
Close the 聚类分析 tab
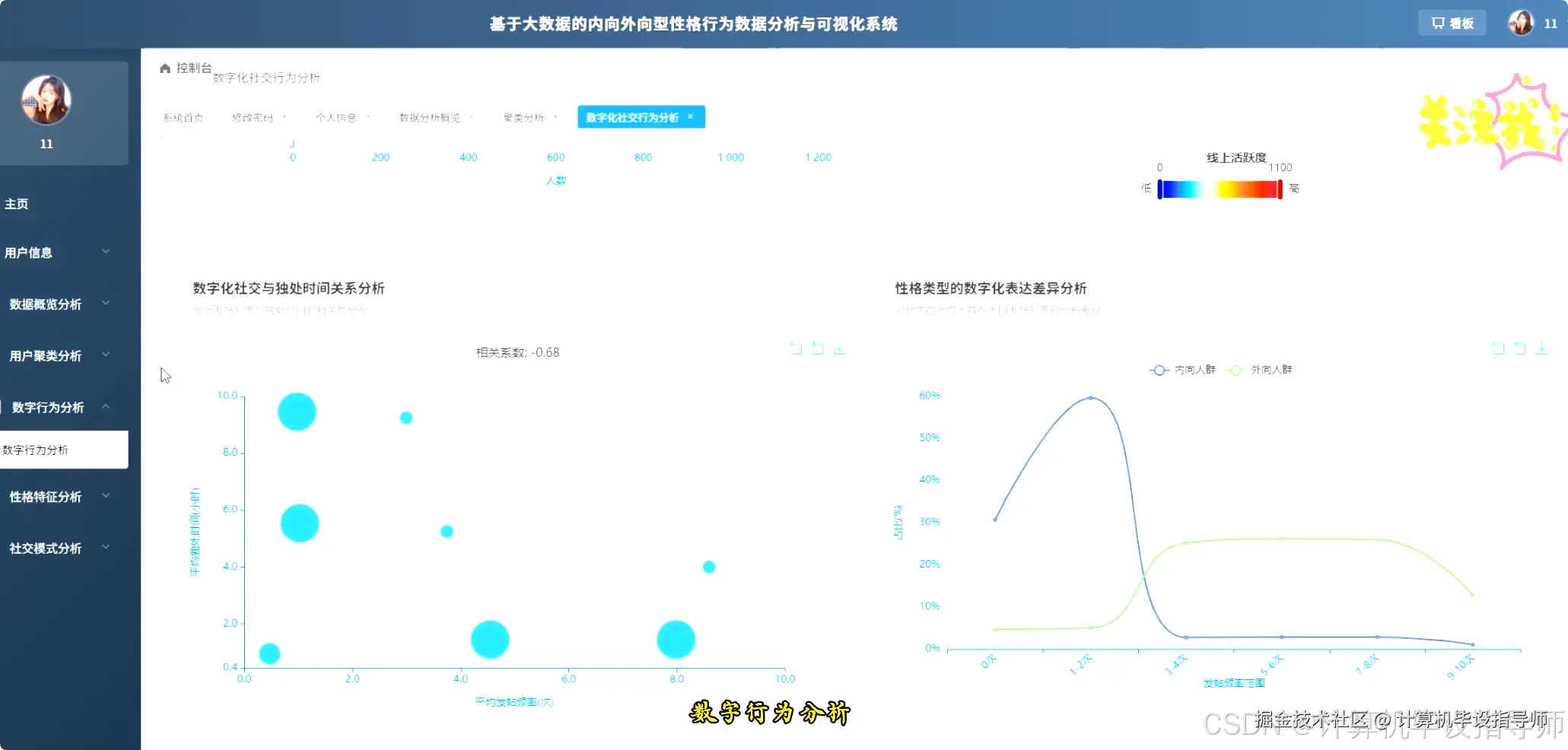pos(555,116)
